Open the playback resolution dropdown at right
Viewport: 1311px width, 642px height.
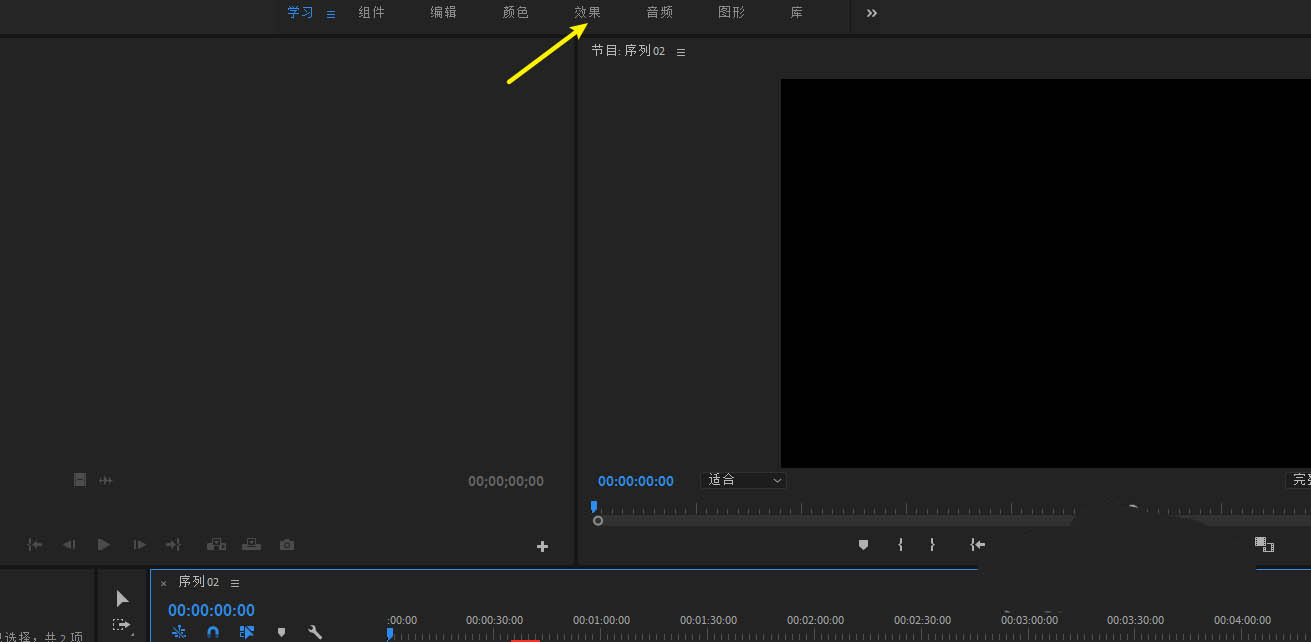tap(1298, 480)
